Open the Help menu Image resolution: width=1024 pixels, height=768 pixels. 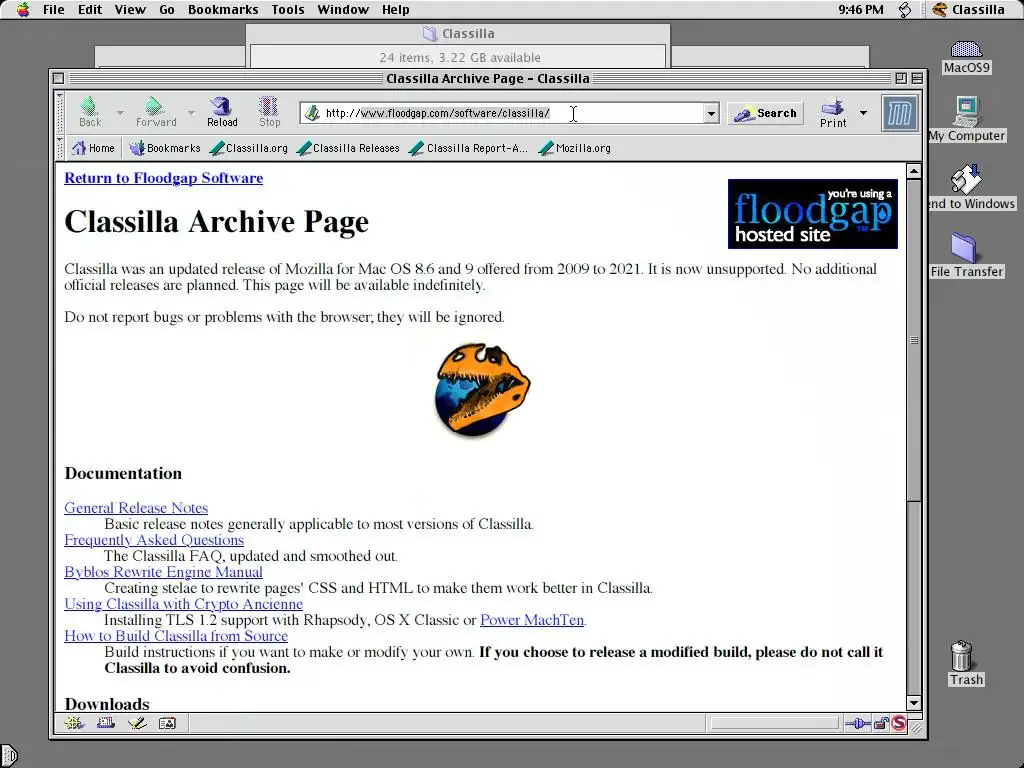(x=395, y=9)
